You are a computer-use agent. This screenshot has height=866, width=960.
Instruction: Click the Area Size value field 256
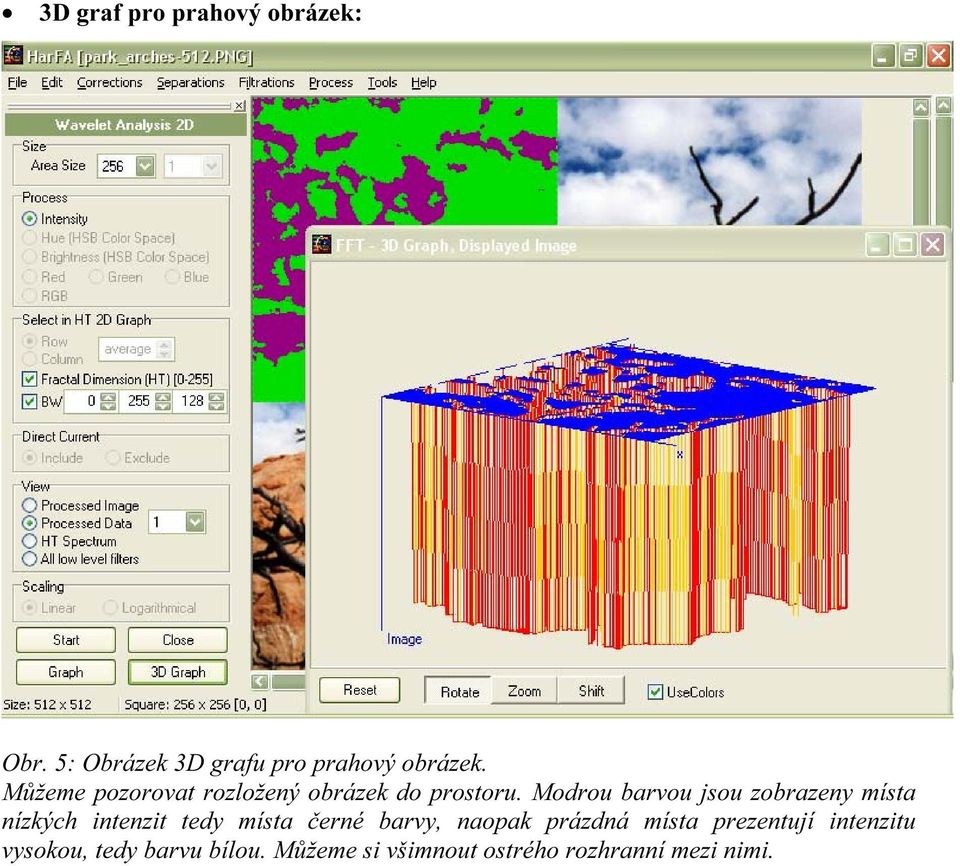coord(116,166)
